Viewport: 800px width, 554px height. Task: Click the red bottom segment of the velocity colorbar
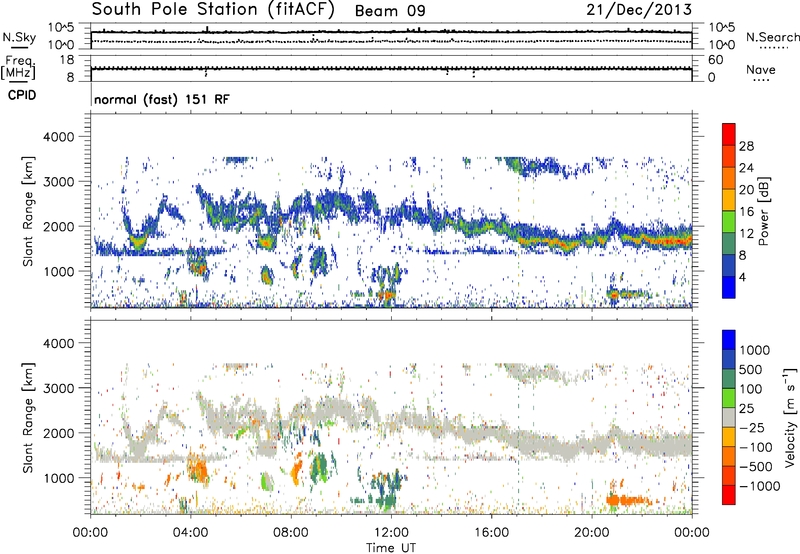(x=729, y=495)
